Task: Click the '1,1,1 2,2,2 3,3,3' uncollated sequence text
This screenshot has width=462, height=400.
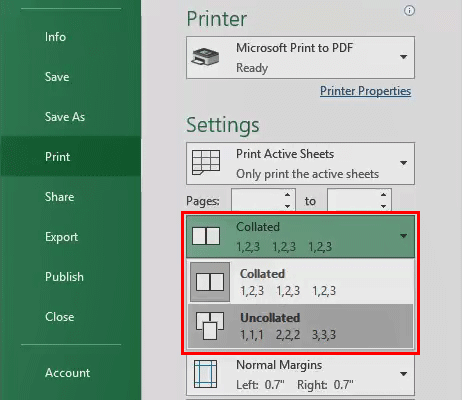Action: tap(288, 335)
